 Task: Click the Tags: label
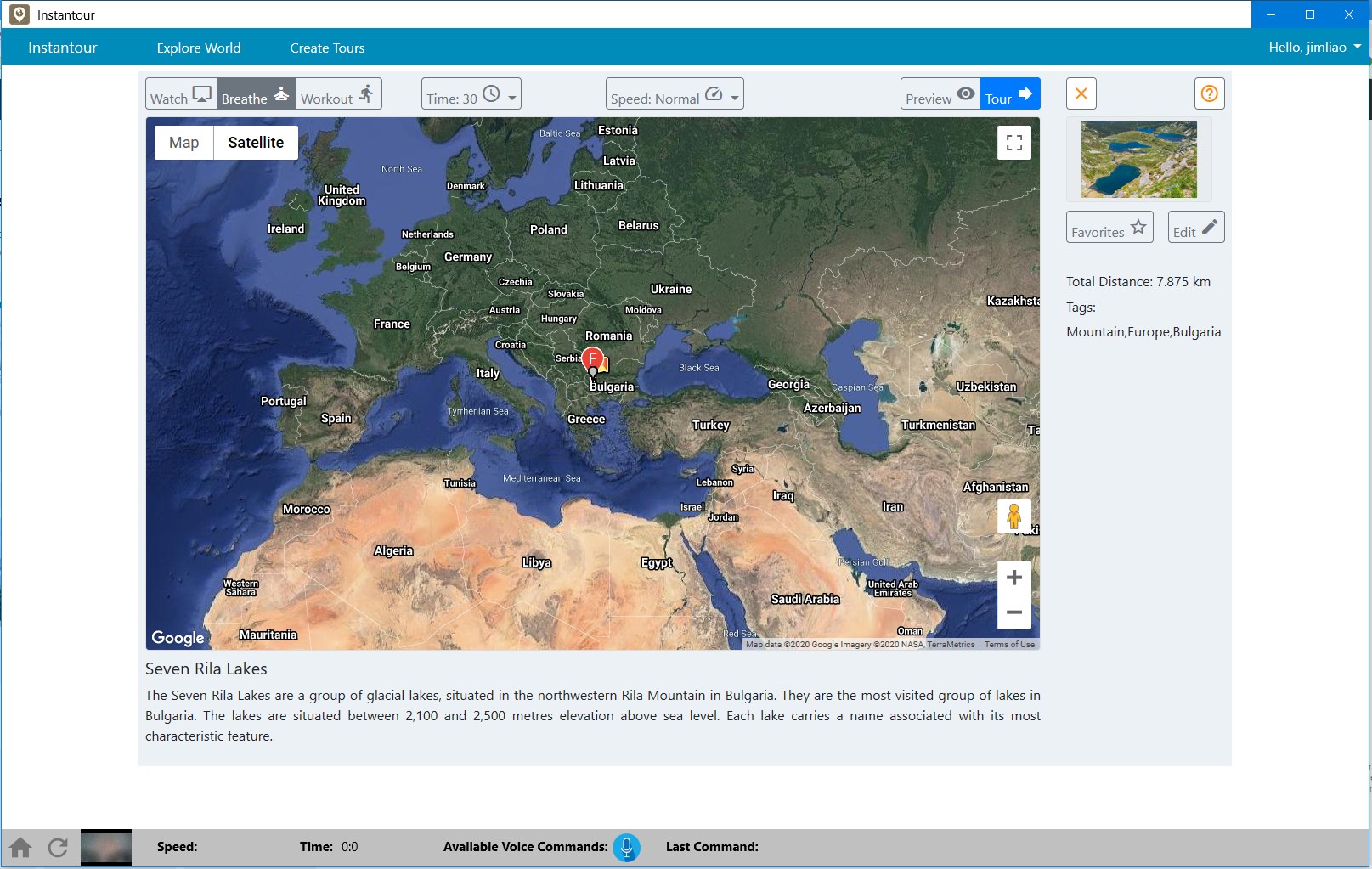[x=1081, y=308]
